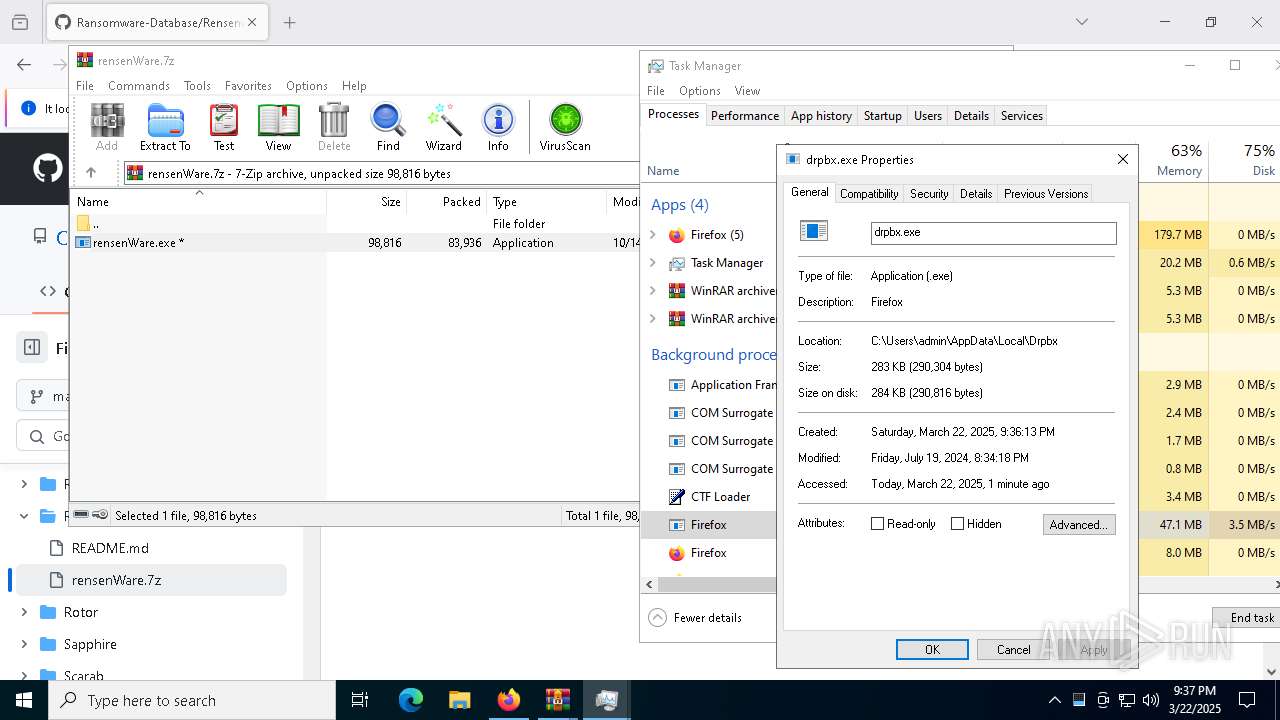The height and width of the screenshot is (720, 1280).
Task: Open the Windows Start menu
Action: 24,700
